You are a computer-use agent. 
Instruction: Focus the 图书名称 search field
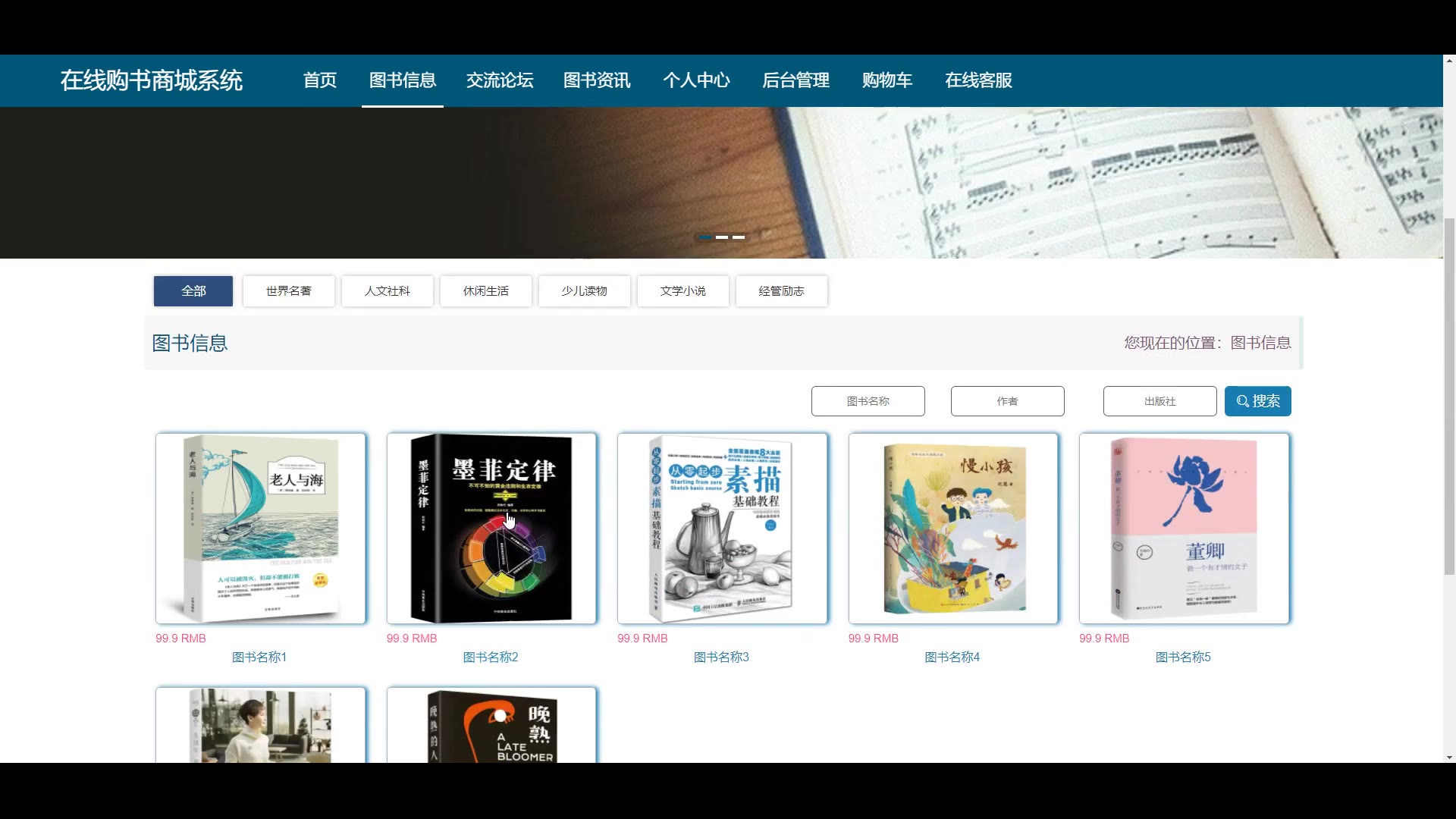click(868, 401)
